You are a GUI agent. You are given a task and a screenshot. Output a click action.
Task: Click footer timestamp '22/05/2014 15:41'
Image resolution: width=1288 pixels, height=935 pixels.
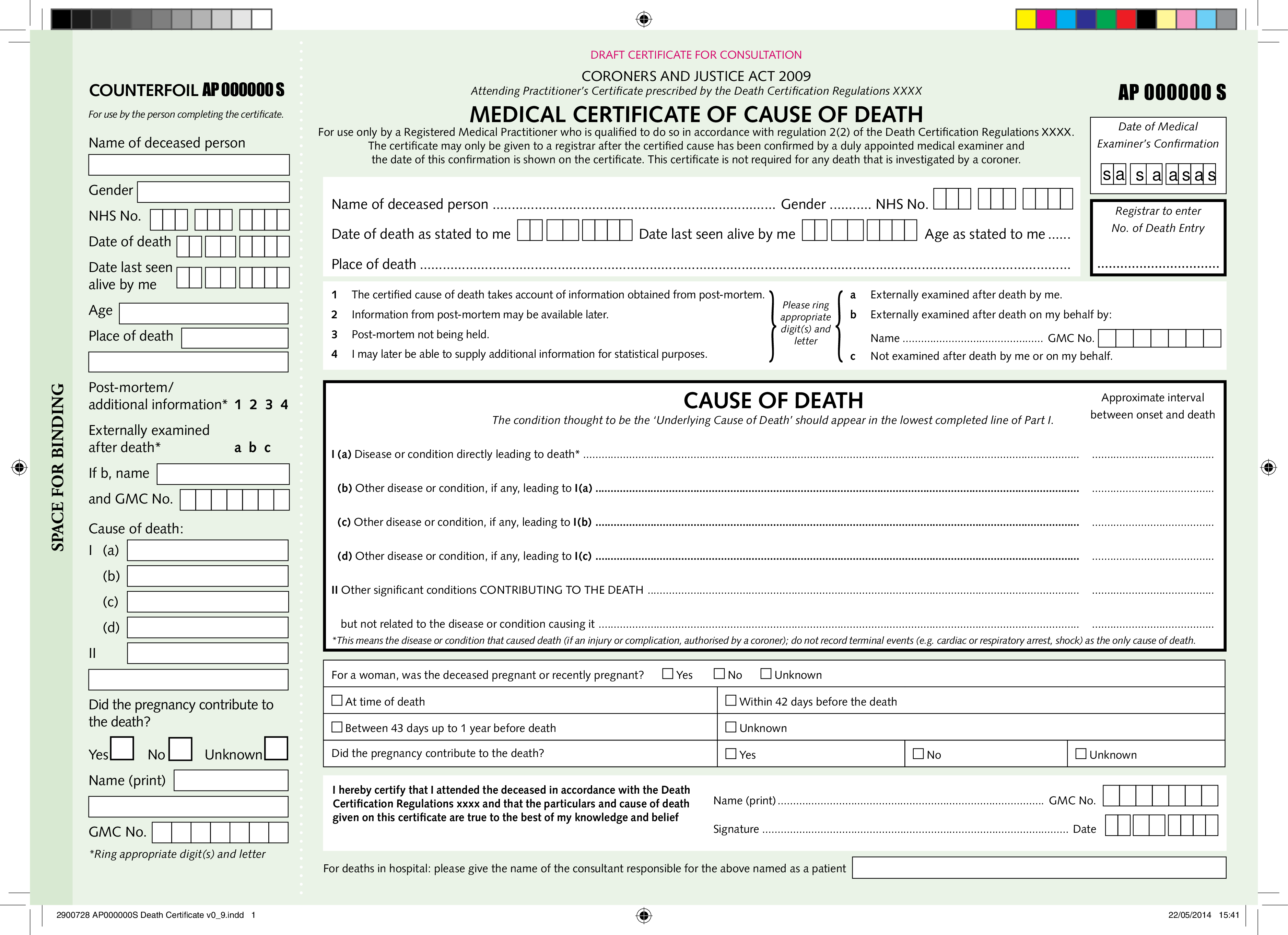point(1203,915)
